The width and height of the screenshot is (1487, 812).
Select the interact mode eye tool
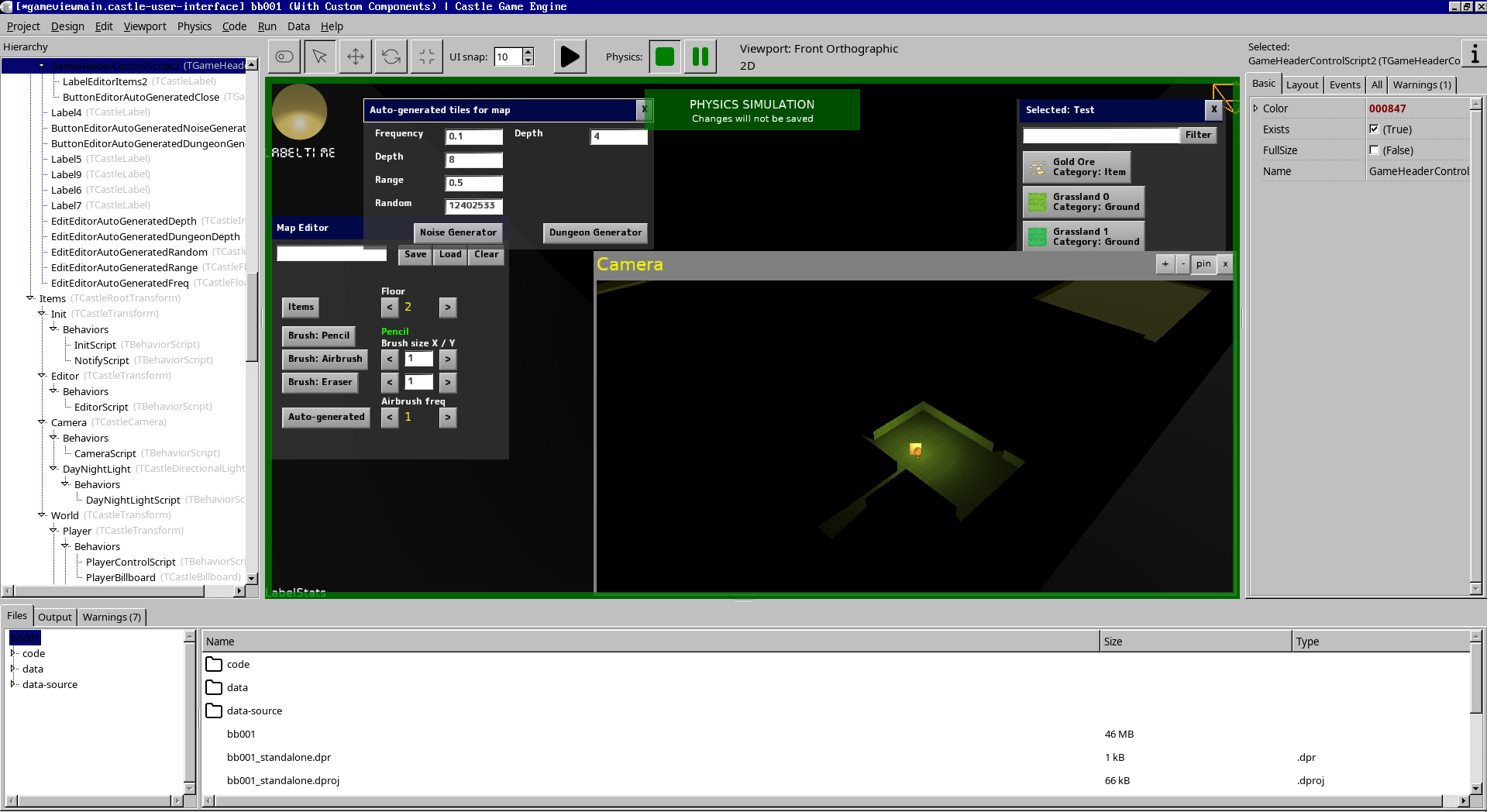click(x=284, y=57)
